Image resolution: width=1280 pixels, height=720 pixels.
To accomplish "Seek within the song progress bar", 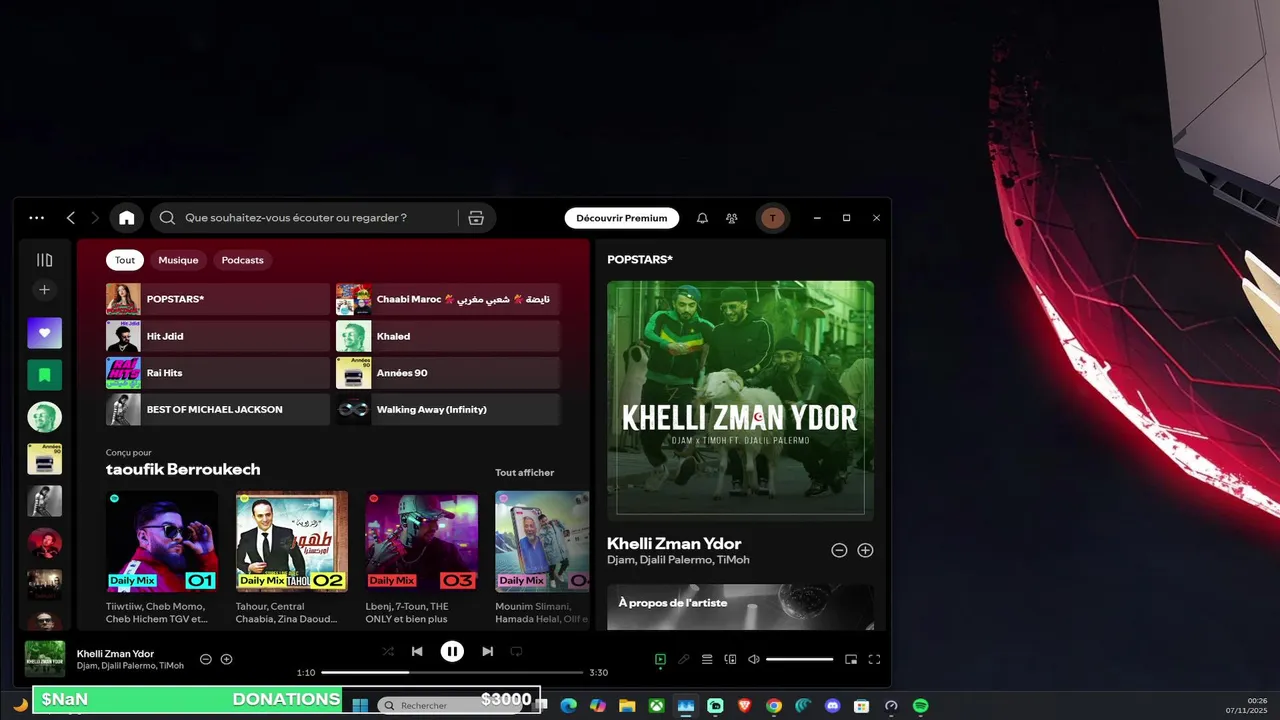I will pyautogui.click(x=452, y=673).
